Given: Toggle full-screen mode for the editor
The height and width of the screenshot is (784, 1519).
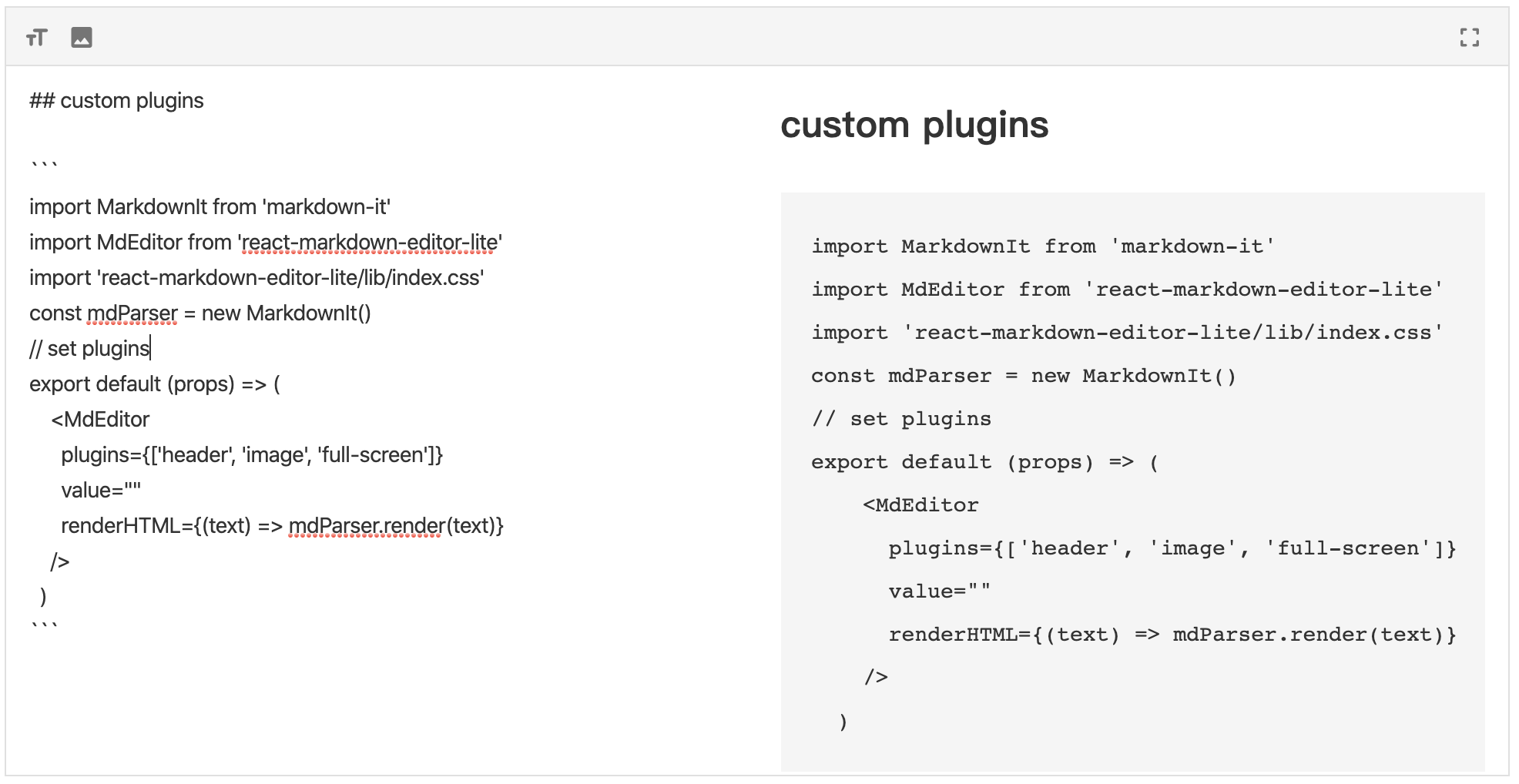Looking at the screenshot, I should tap(1469, 37).
